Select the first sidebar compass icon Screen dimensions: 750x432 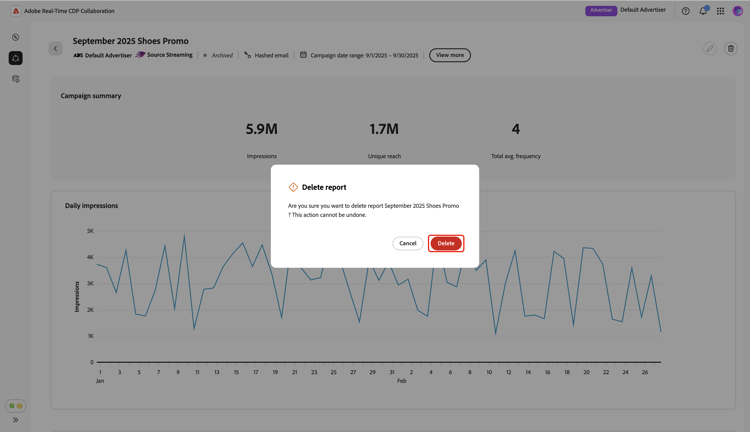coord(16,37)
